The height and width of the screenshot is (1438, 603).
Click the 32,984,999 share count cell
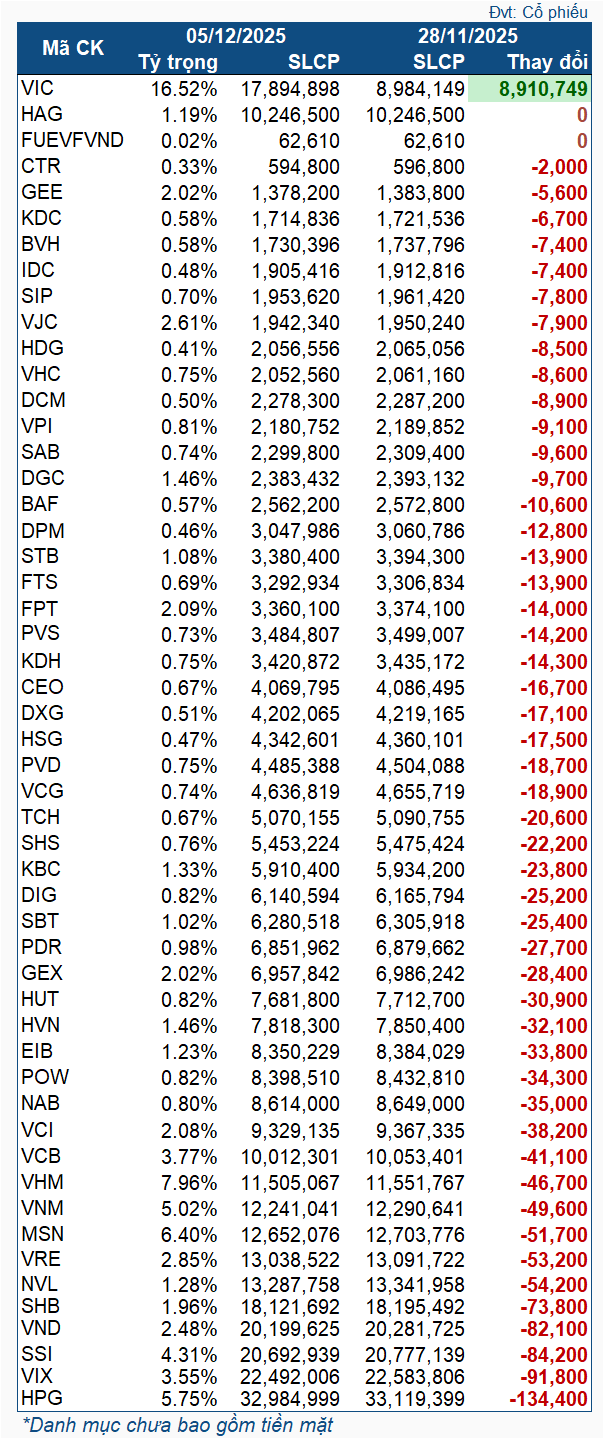tap(290, 1397)
